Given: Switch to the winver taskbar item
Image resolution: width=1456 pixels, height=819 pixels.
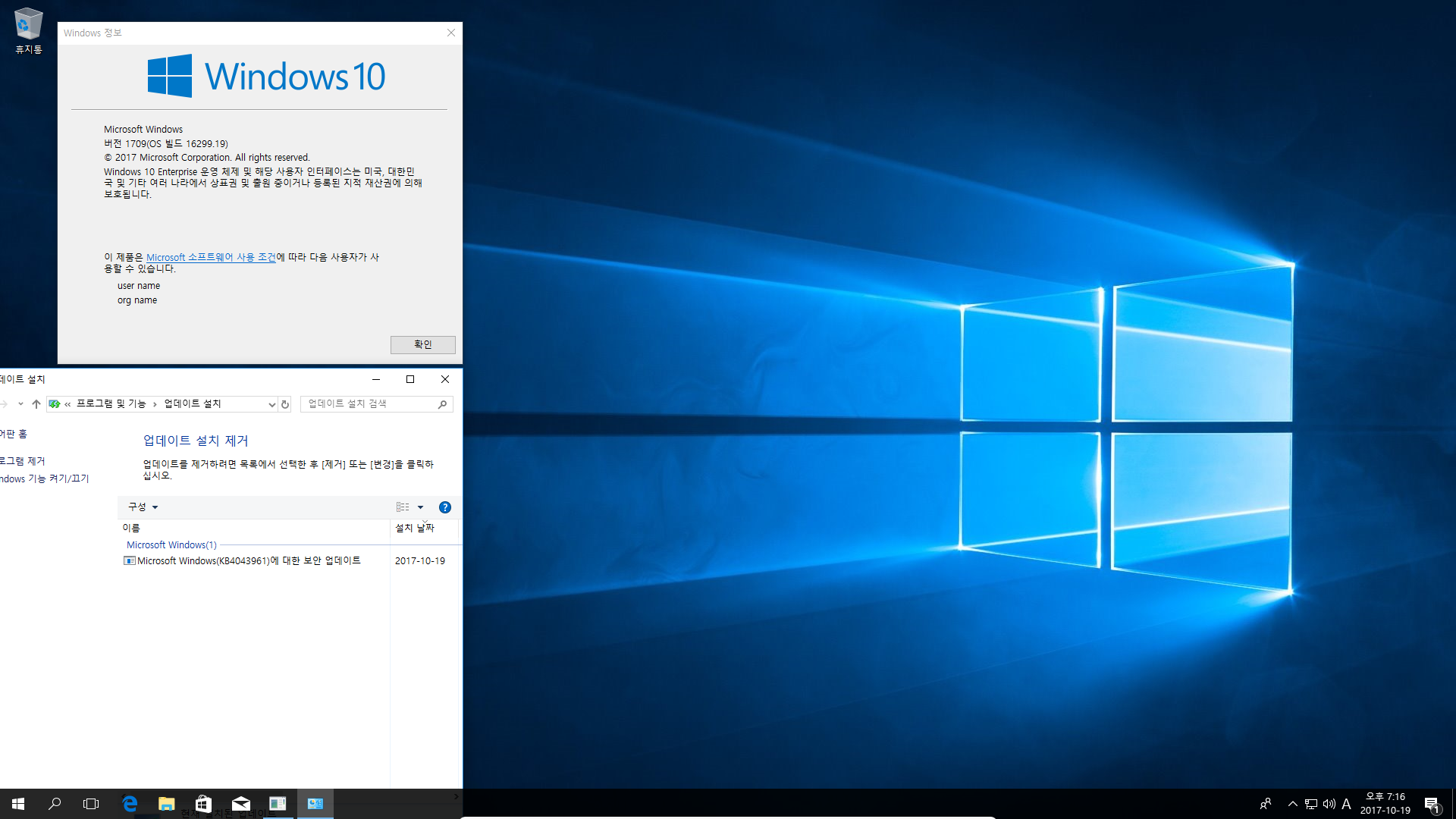Looking at the screenshot, I should [x=278, y=804].
